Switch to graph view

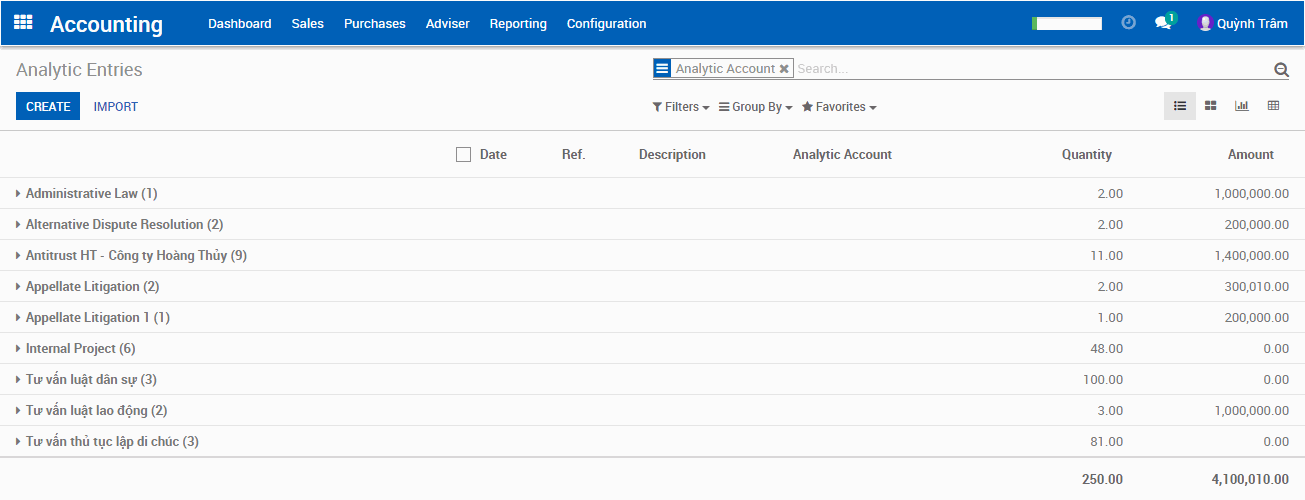click(1242, 106)
